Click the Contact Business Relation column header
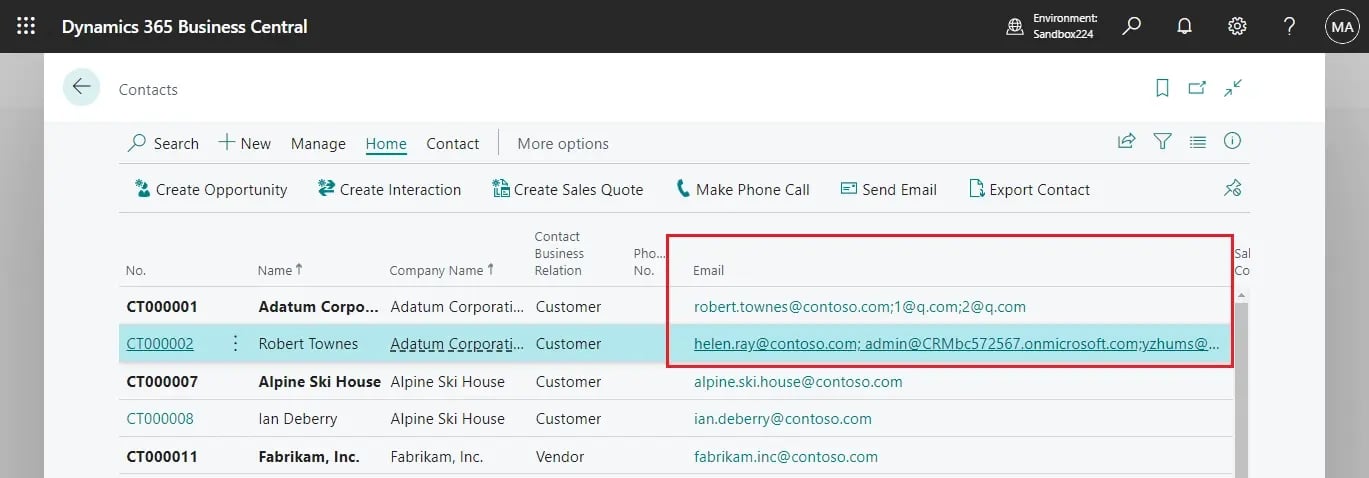 click(x=559, y=253)
